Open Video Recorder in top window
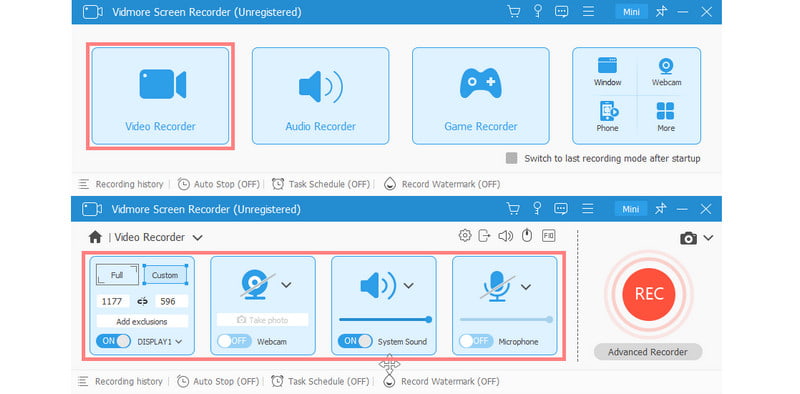 160,96
